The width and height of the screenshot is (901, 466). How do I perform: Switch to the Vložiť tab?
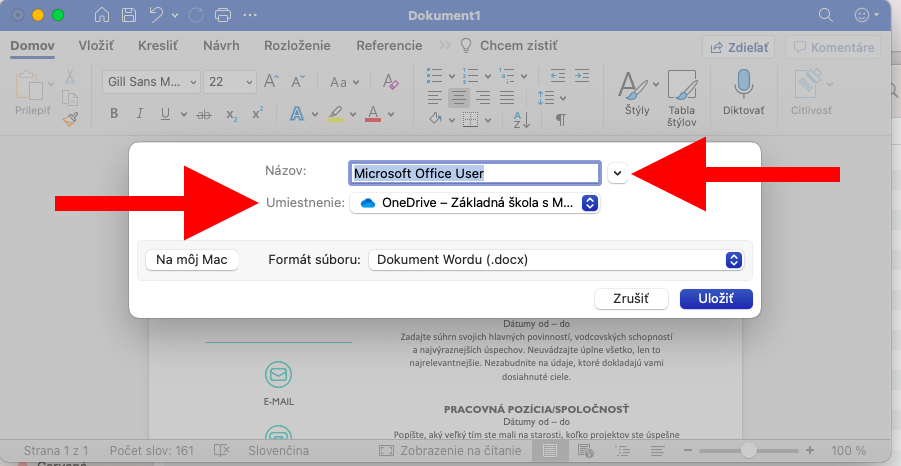(x=97, y=46)
